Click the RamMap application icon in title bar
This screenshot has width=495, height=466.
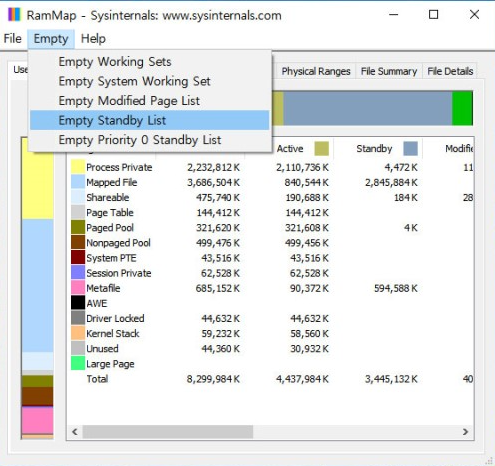tap(14, 15)
